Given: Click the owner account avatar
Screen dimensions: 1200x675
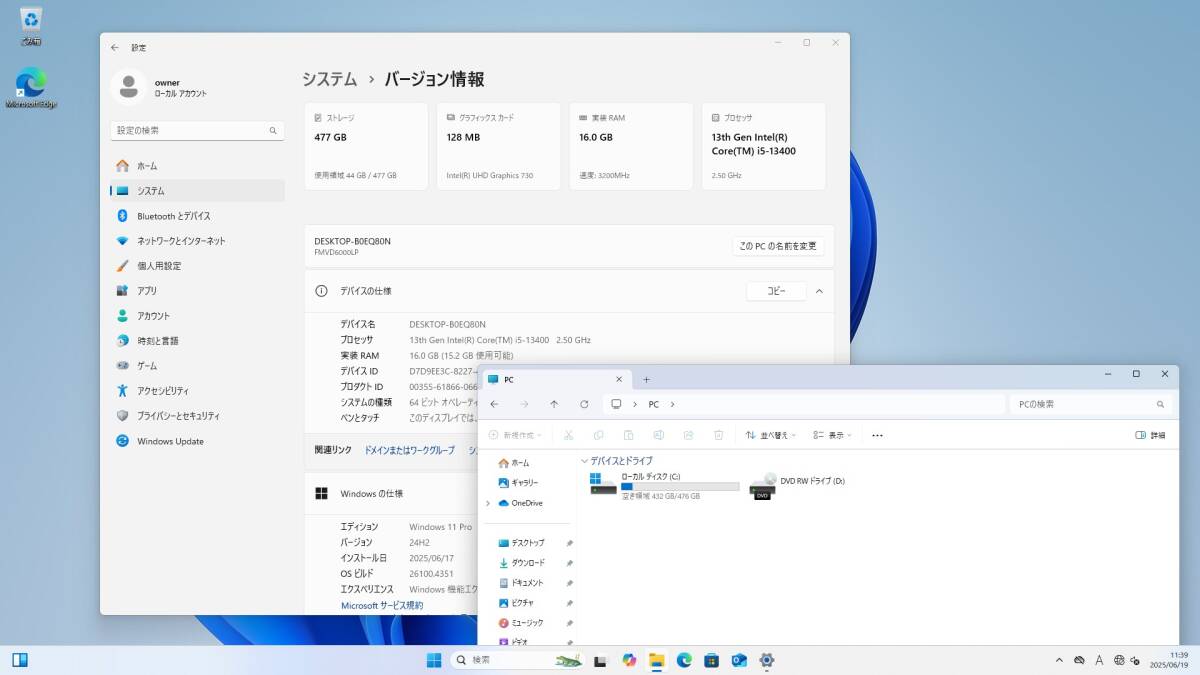Looking at the screenshot, I should (128, 88).
